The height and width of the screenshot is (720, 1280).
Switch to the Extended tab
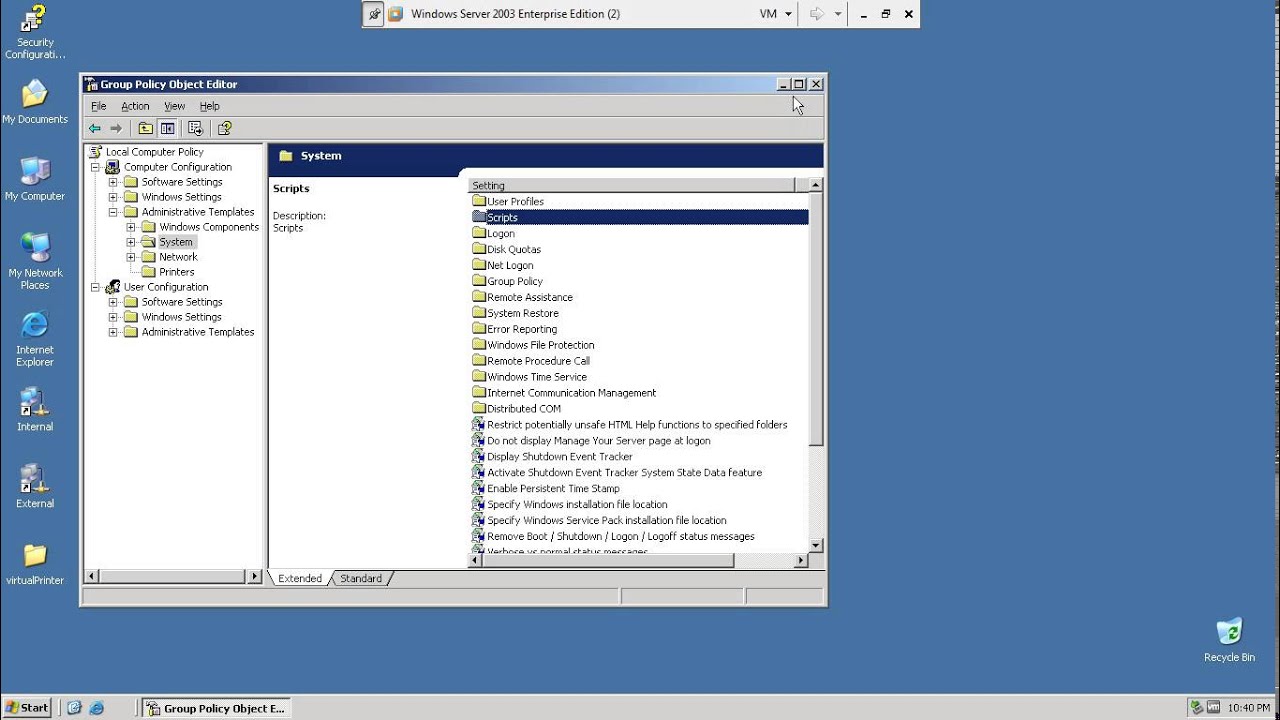click(300, 578)
